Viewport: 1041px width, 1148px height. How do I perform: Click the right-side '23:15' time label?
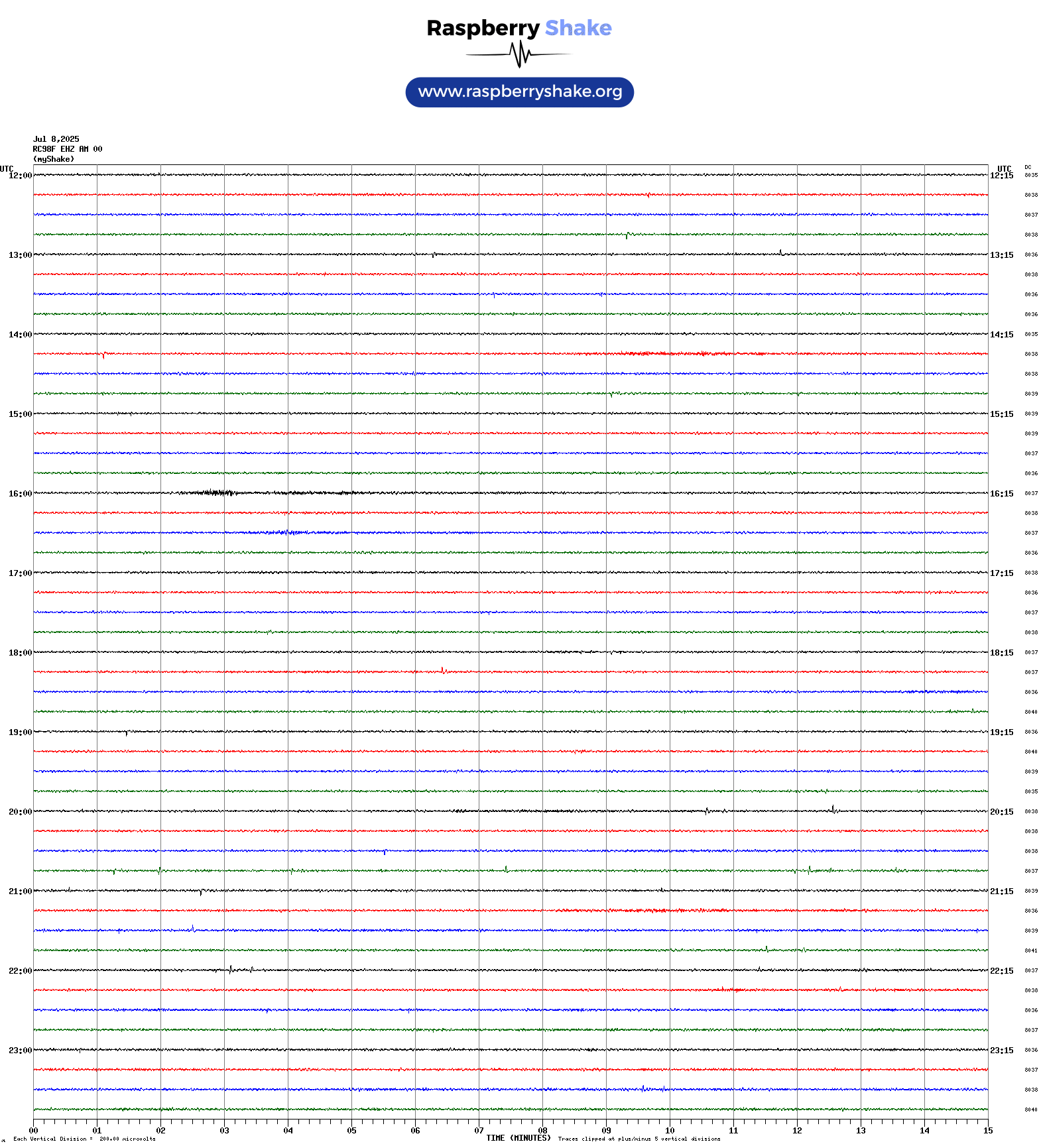(x=1001, y=1051)
